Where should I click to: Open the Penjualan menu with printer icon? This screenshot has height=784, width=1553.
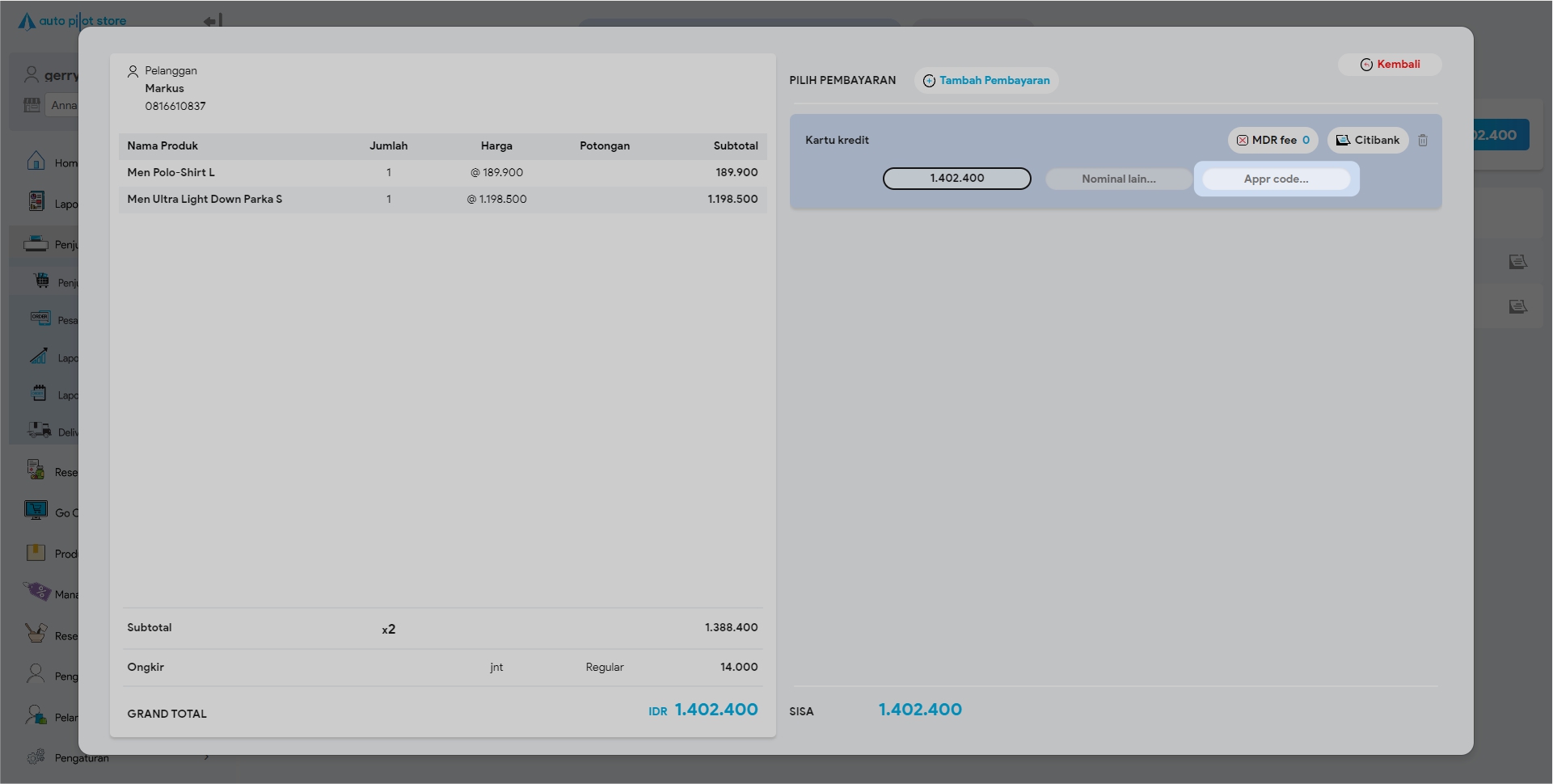36,244
